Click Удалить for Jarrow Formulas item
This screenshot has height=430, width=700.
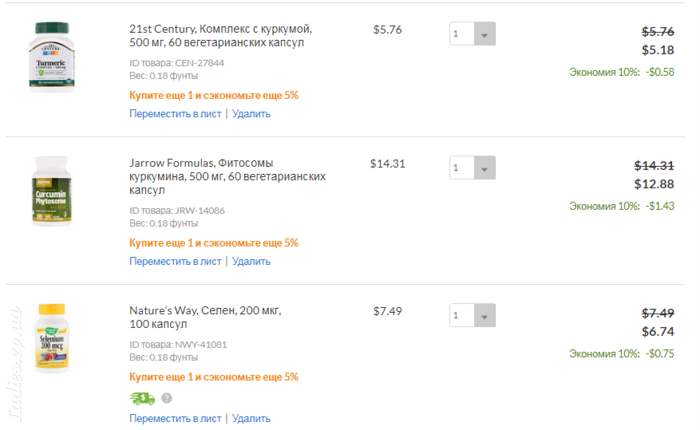click(x=251, y=261)
